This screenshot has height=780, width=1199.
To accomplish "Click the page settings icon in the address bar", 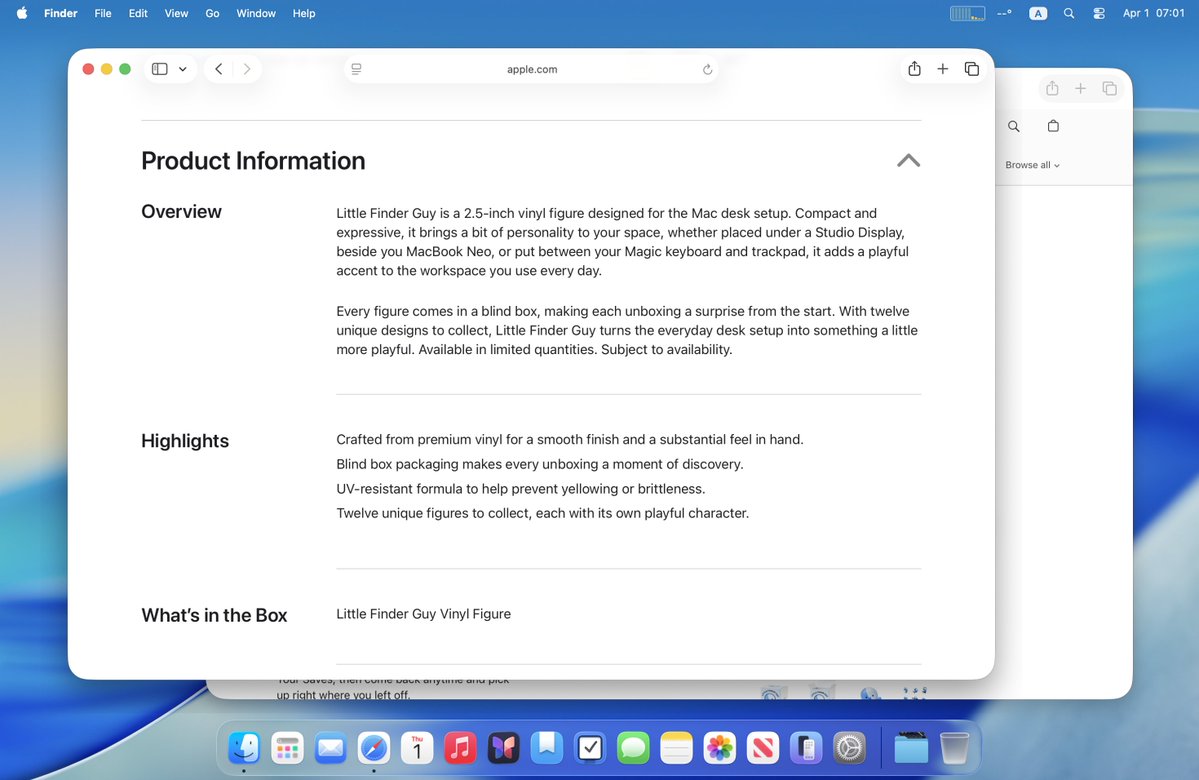I will coord(356,69).
